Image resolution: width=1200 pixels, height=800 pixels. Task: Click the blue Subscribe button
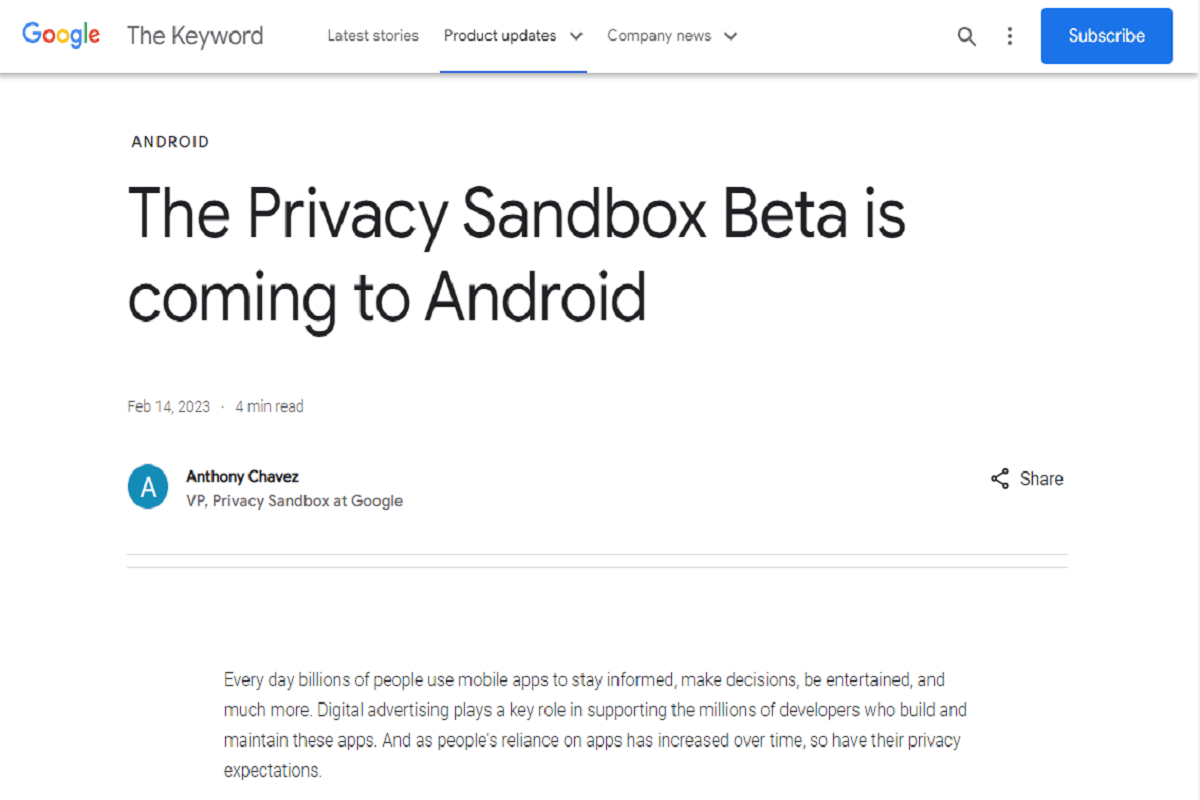click(x=1106, y=35)
